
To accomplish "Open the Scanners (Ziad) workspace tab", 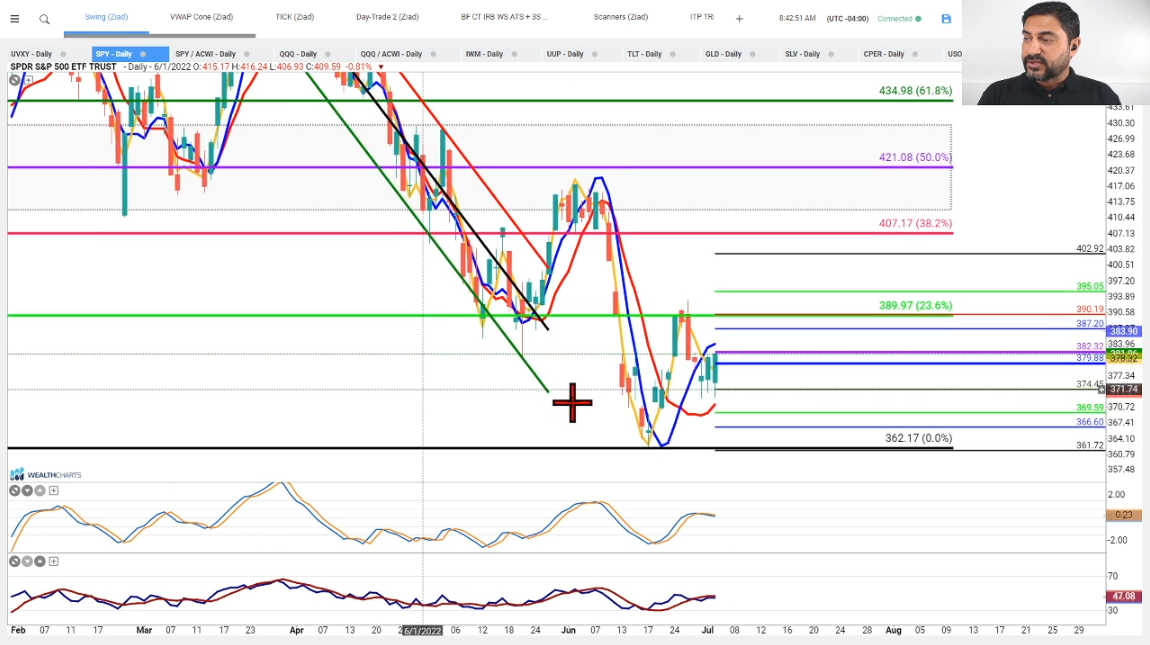I will coord(620,17).
